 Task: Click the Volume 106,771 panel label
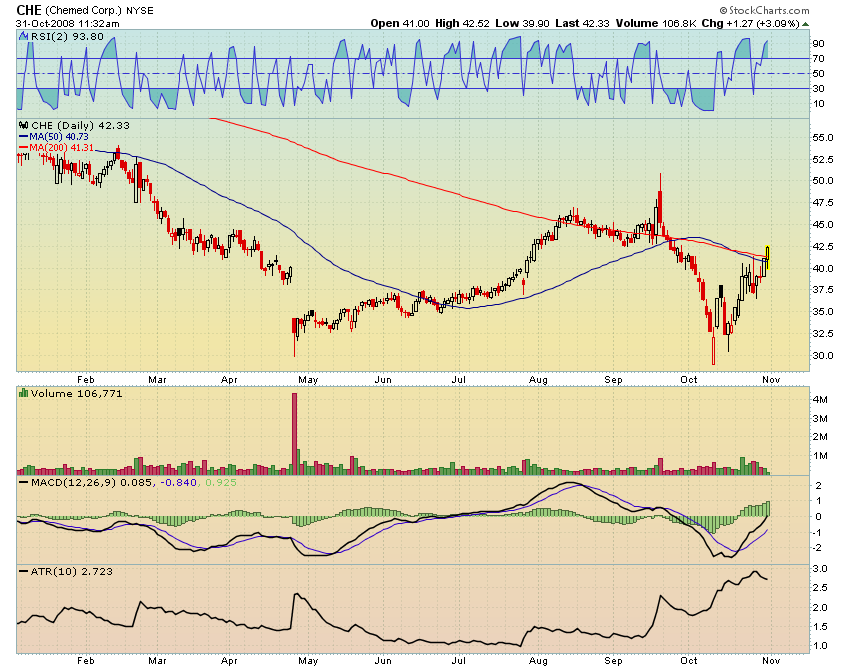76,393
